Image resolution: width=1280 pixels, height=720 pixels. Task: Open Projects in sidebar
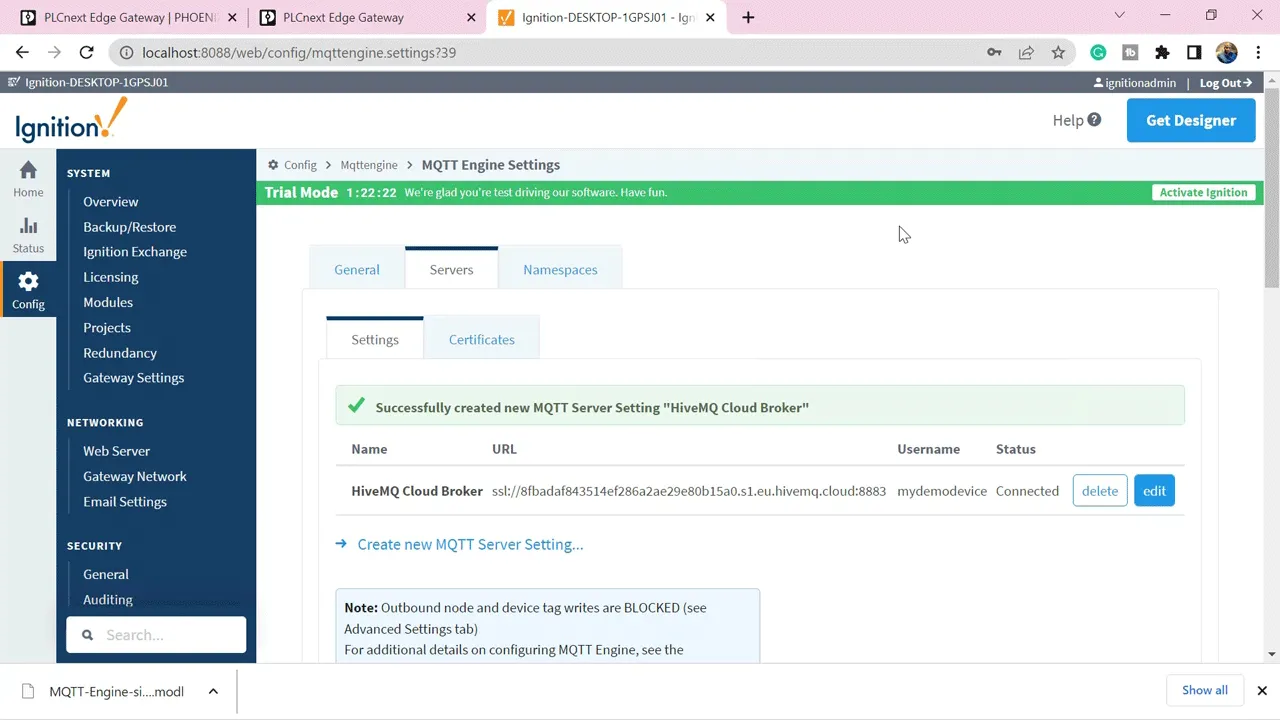coord(107,327)
